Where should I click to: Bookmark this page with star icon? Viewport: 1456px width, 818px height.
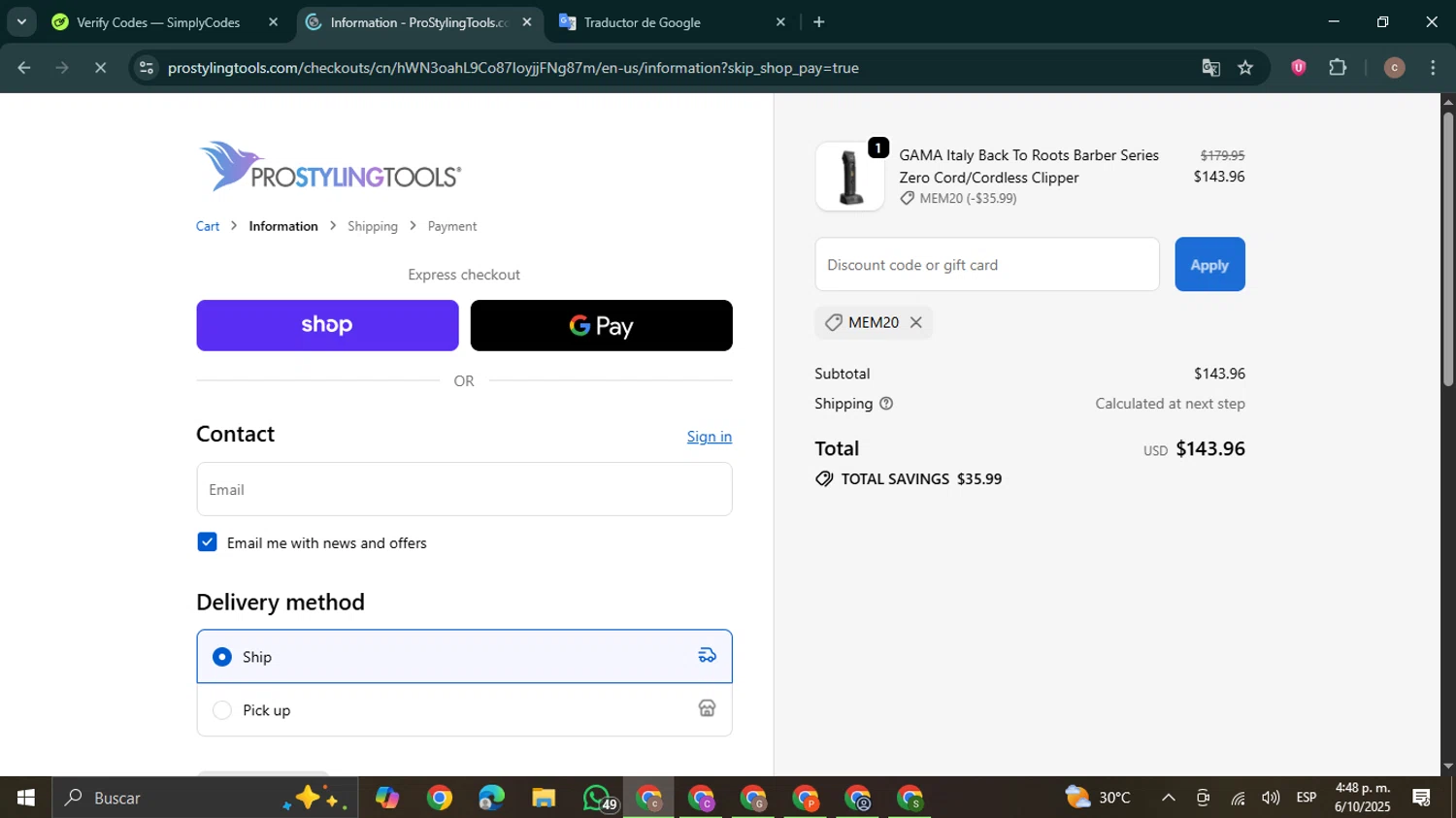(1245, 68)
